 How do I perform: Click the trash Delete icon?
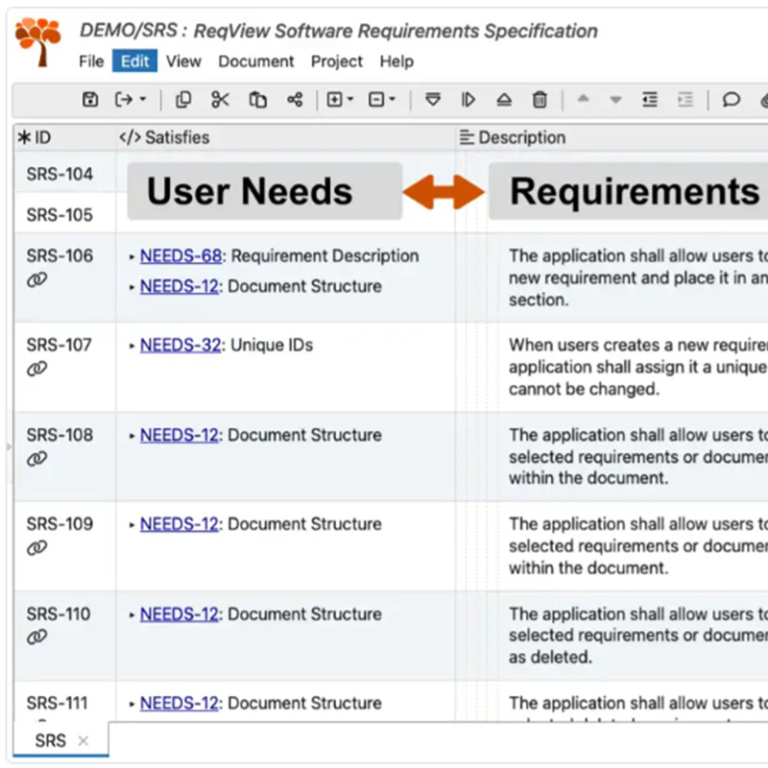(540, 100)
